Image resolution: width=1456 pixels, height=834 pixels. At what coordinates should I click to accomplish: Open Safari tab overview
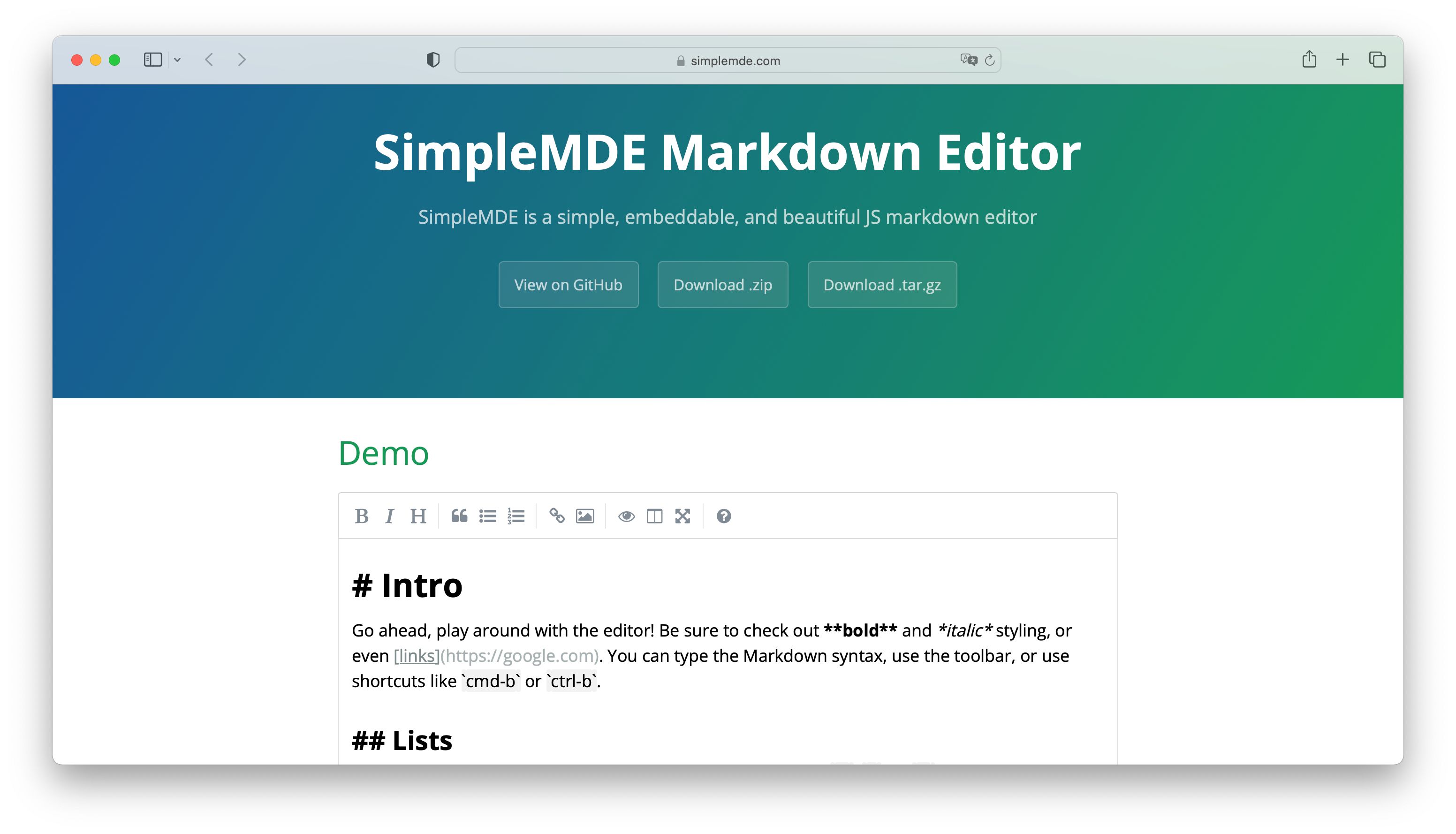click(1377, 60)
